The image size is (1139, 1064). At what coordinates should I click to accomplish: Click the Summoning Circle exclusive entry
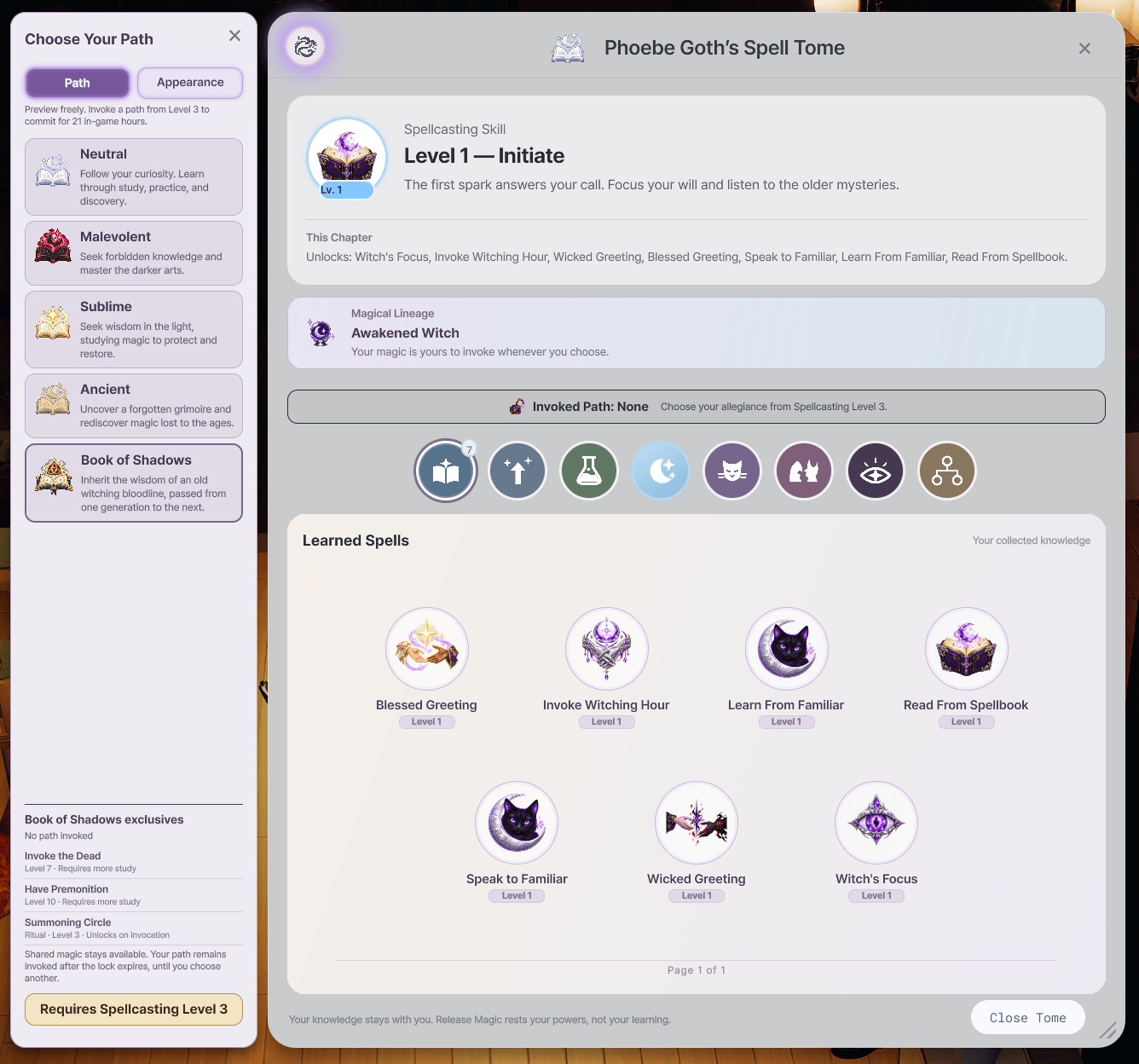point(134,928)
